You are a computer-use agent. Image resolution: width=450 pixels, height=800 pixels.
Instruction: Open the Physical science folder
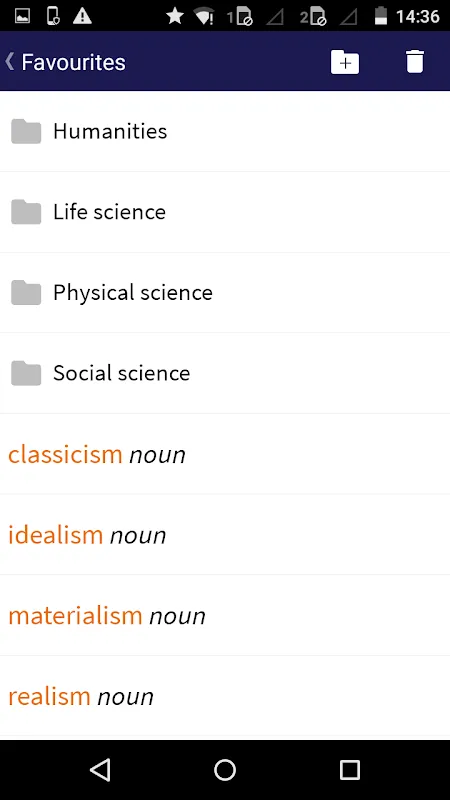click(x=225, y=293)
